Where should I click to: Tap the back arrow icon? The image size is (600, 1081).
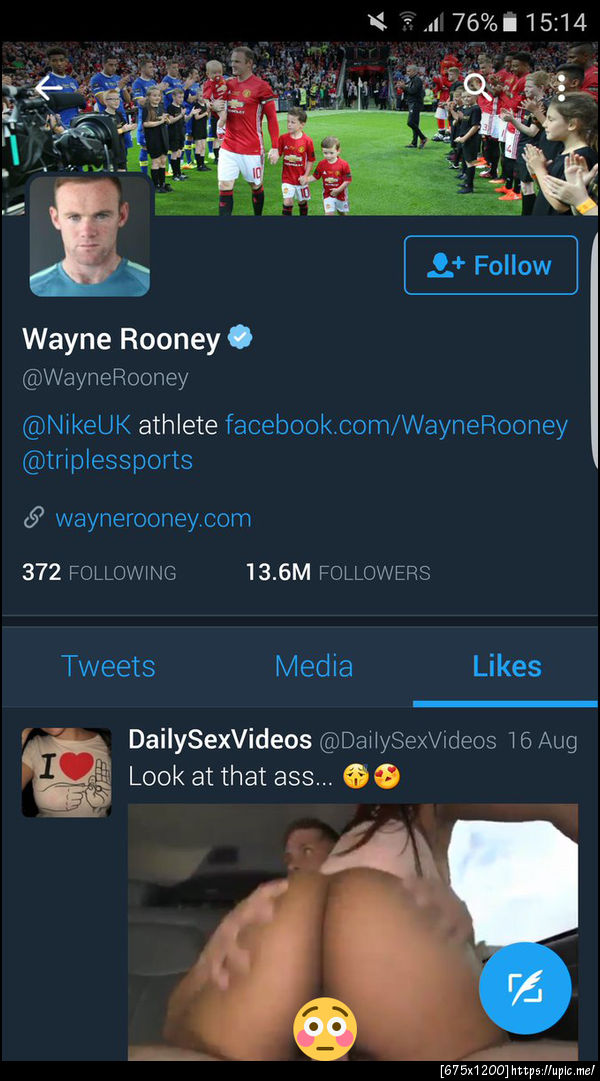pos(48,88)
